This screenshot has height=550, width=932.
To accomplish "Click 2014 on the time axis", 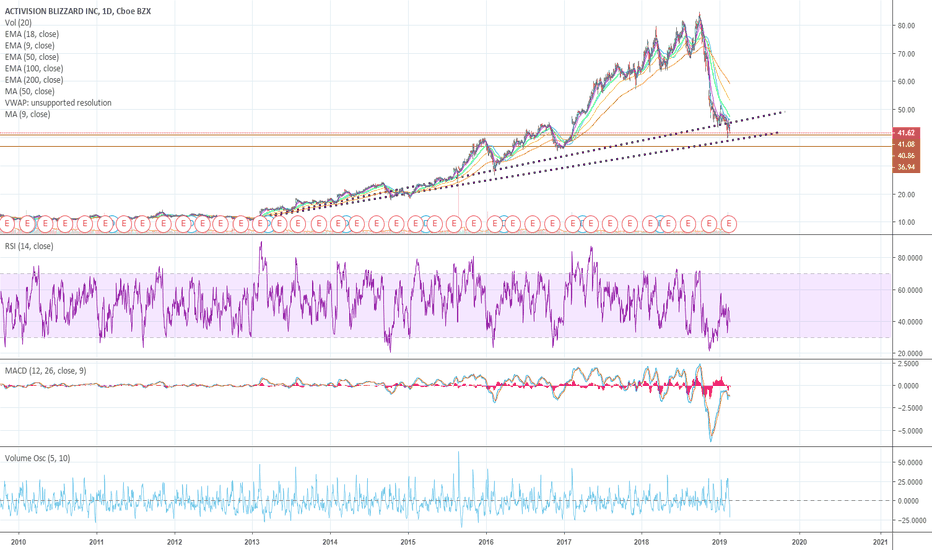I will pyautogui.click(x=330, y=542).
